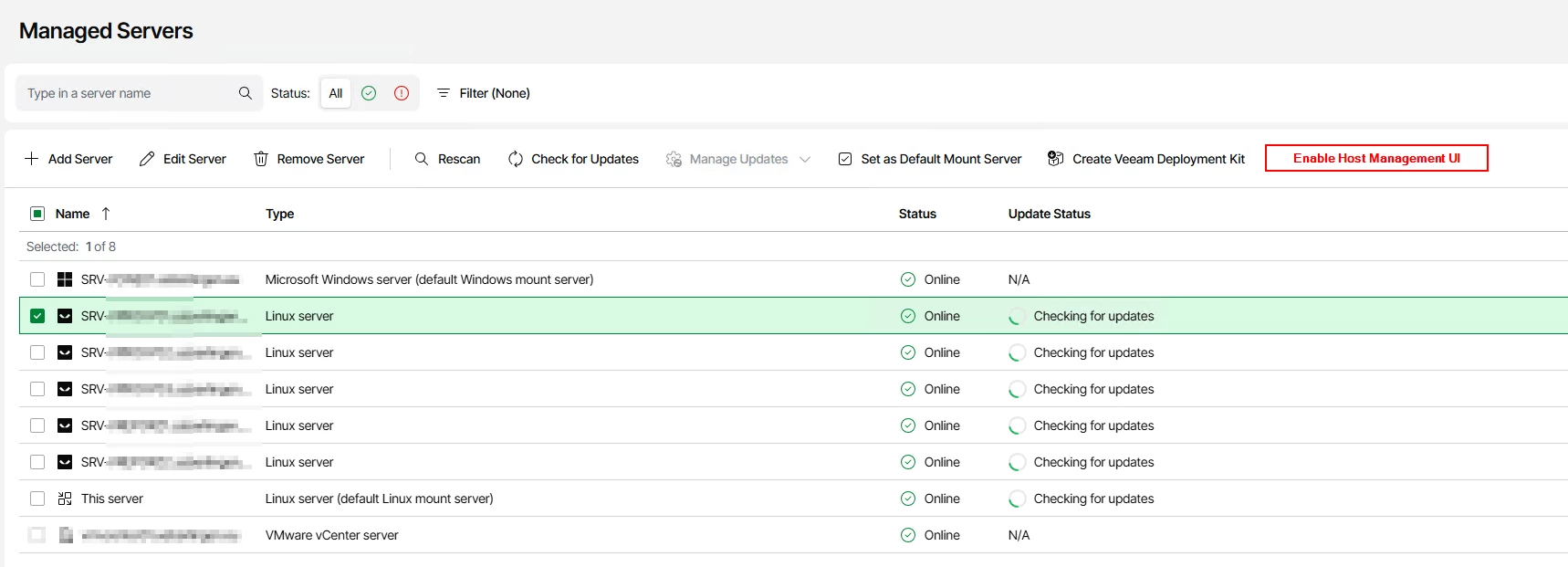Click Enable Host Management UI button

point(1376,158)
